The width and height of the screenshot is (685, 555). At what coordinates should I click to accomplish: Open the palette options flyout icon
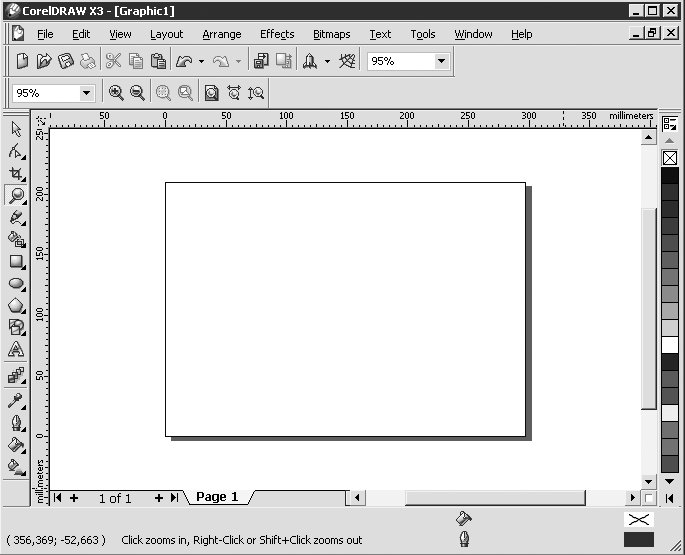670,124
